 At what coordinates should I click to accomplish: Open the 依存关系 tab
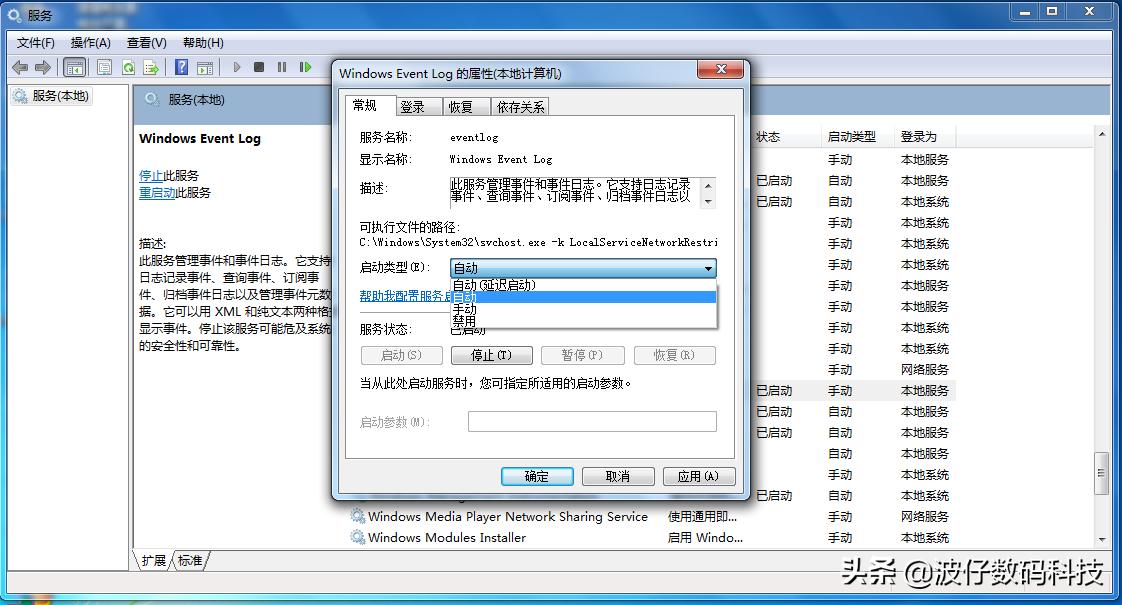tap(523, 105)
